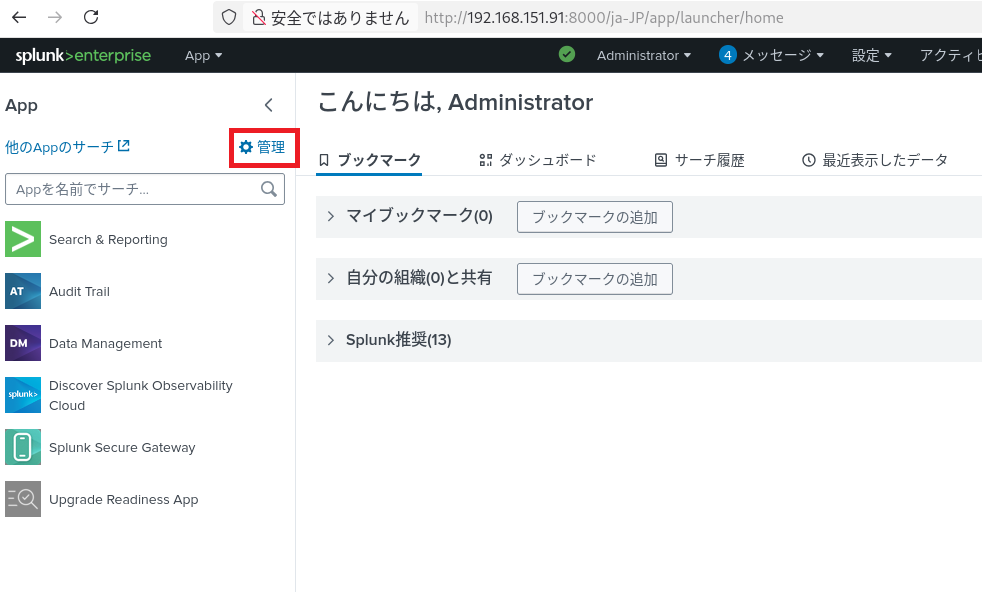Image resolution: width=982 pixels, height=592 pixels.
Task: Switch to the サーチ履歴 tab
Action: point(699,160)
